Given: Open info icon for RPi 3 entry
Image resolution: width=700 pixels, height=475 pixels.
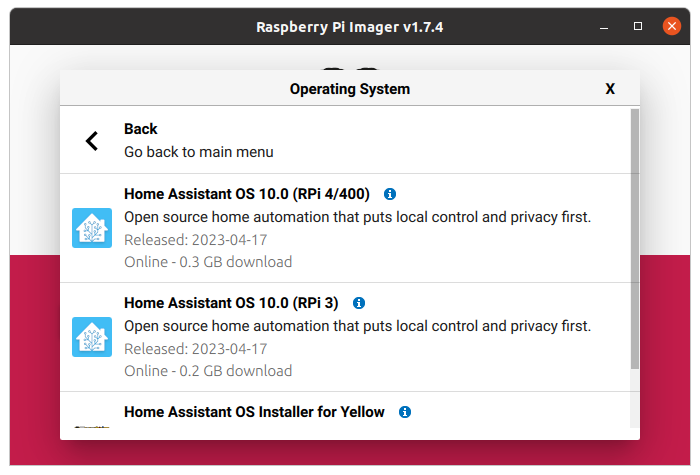Looking at the screenshot, I should tap(359, 303).
